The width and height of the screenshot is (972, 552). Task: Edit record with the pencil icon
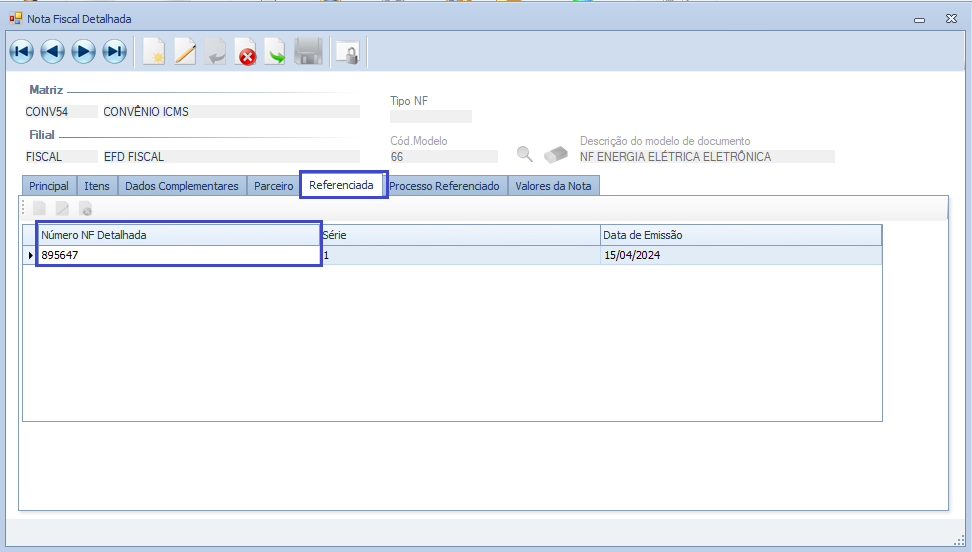coord(185,51)
